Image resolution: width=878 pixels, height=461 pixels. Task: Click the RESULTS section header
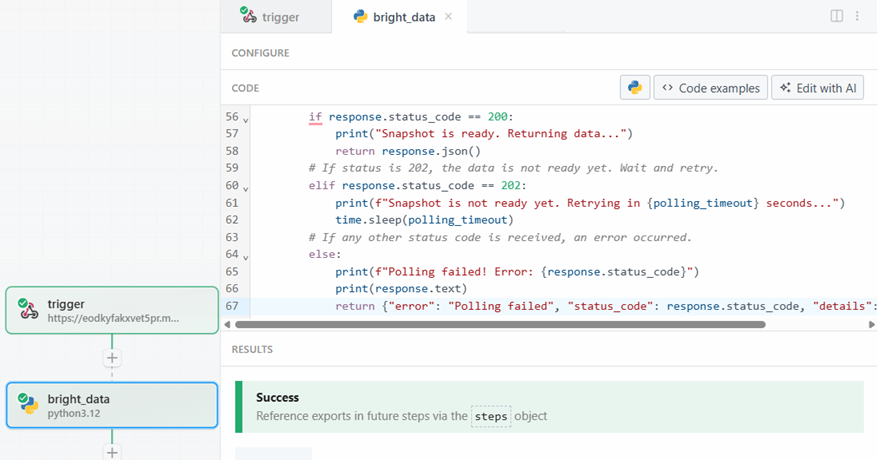(252, 349)
